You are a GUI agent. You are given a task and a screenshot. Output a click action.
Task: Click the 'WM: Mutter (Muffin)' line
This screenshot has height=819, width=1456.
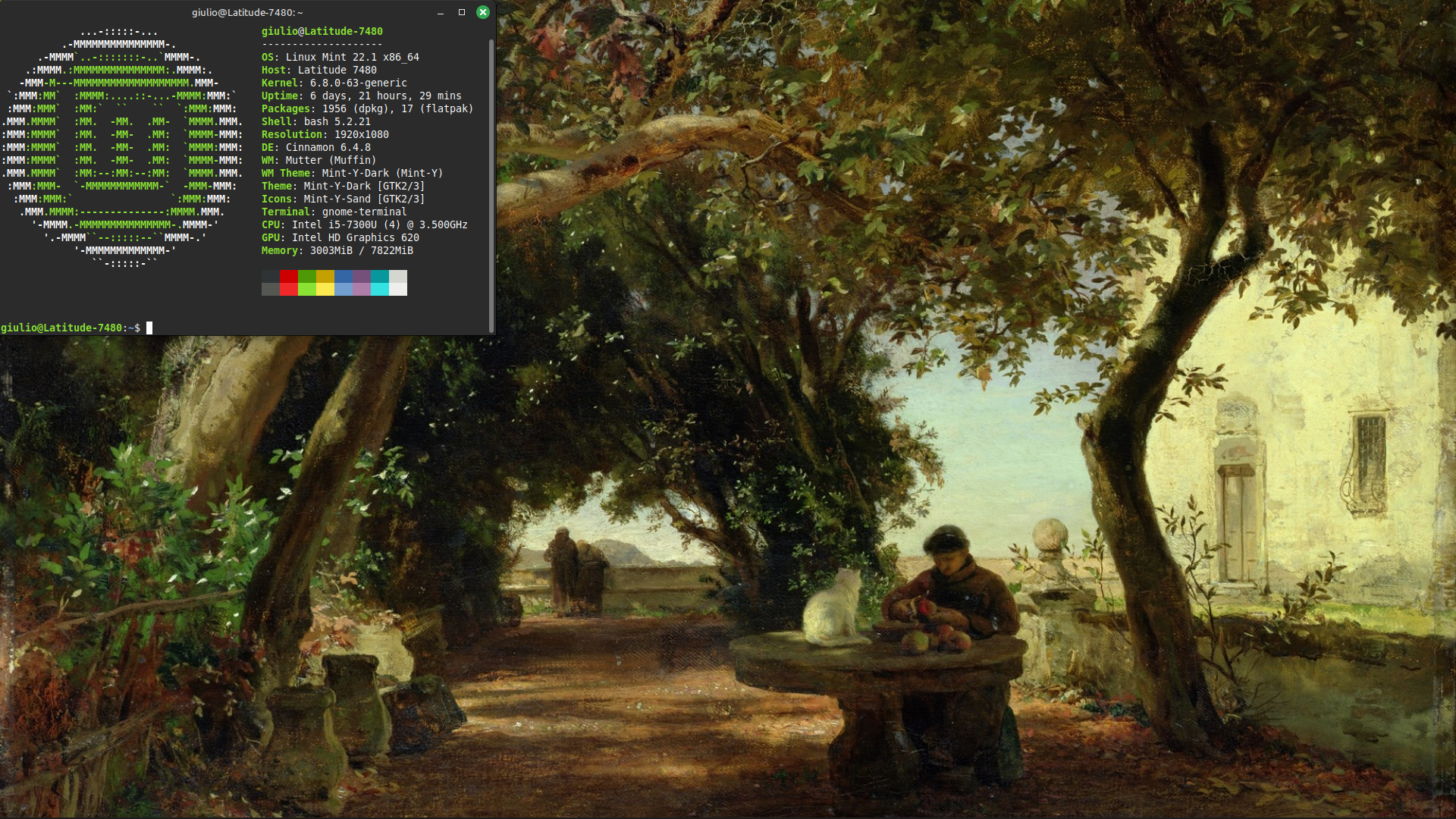(x=318, y=160)
